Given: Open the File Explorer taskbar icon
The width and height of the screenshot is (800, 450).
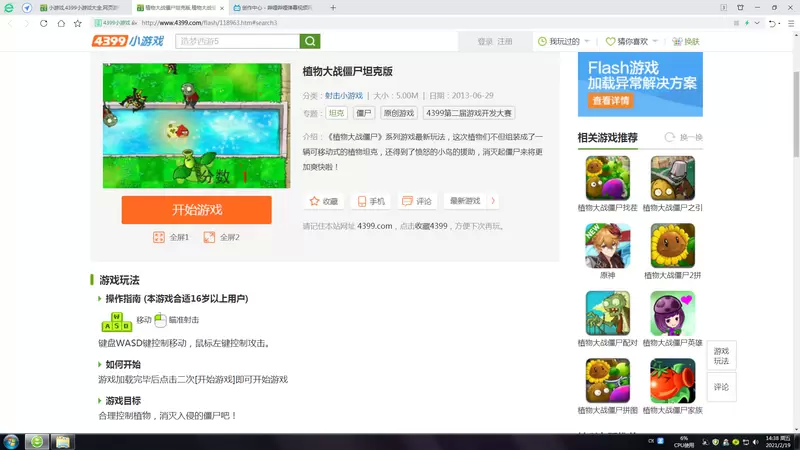Looking at the screenshot, I should point(63,441).
